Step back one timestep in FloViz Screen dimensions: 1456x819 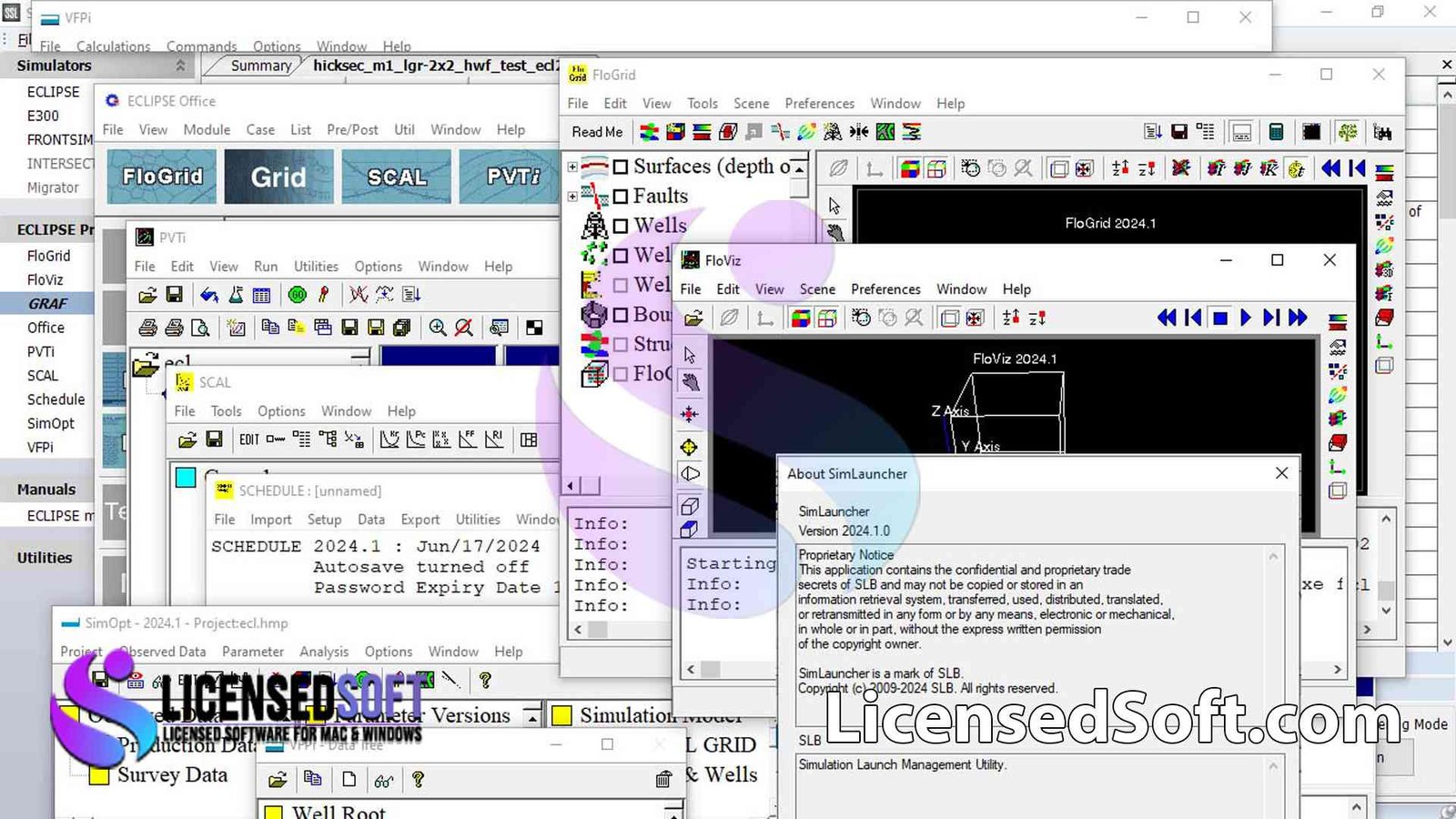tap(1193, 318)
